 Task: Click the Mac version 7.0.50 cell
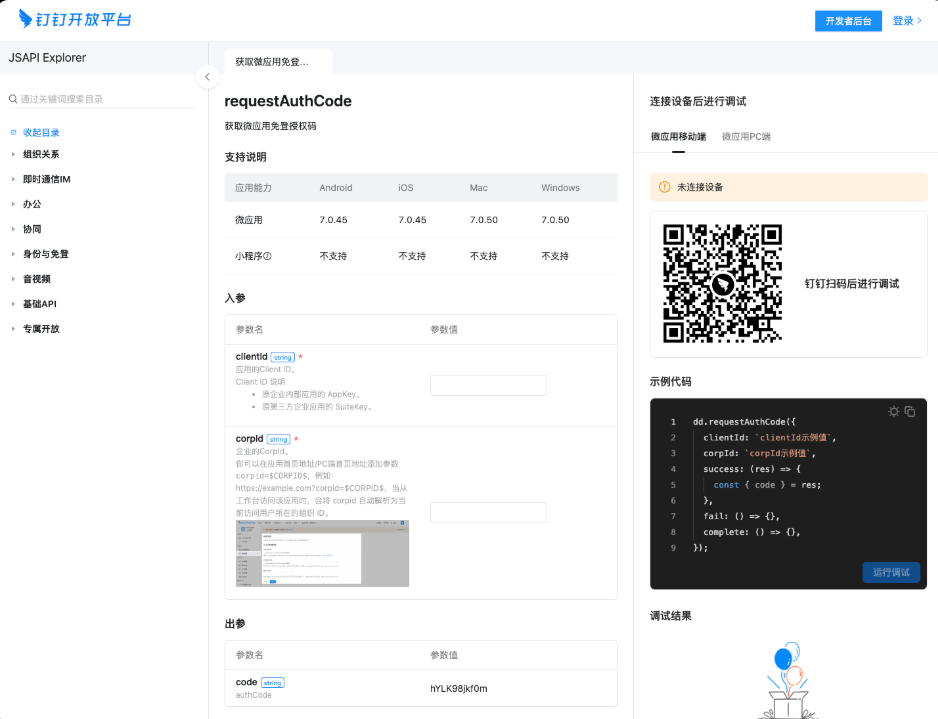(483, 220)
